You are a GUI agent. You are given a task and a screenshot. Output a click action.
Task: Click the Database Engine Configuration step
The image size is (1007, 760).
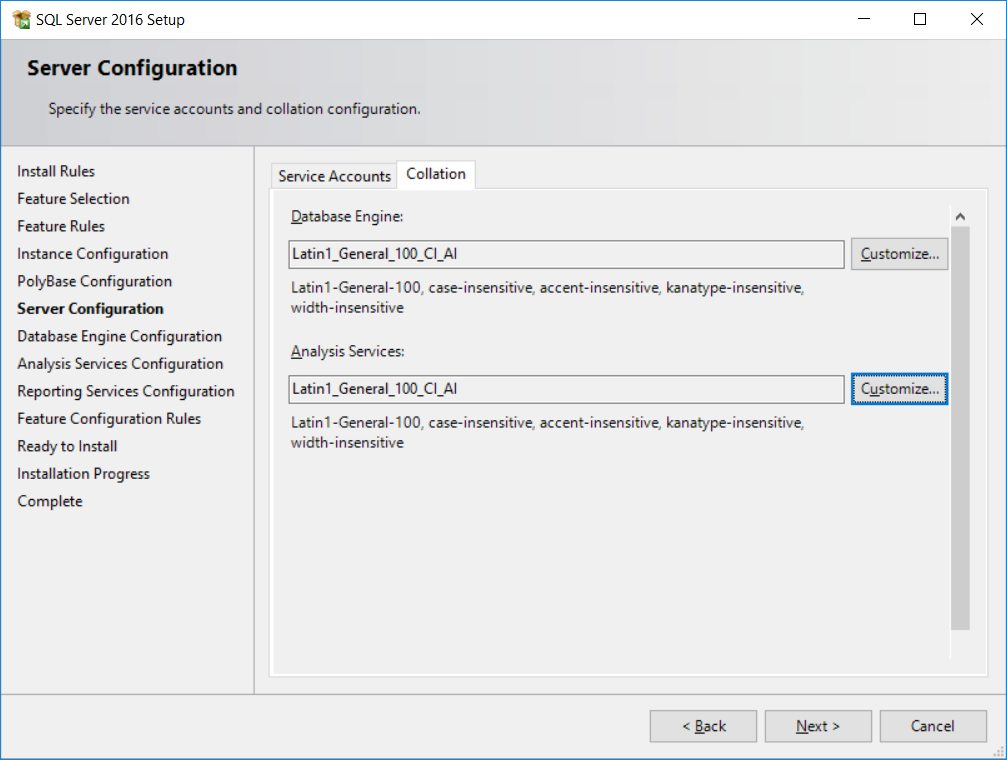click(119, 337)
